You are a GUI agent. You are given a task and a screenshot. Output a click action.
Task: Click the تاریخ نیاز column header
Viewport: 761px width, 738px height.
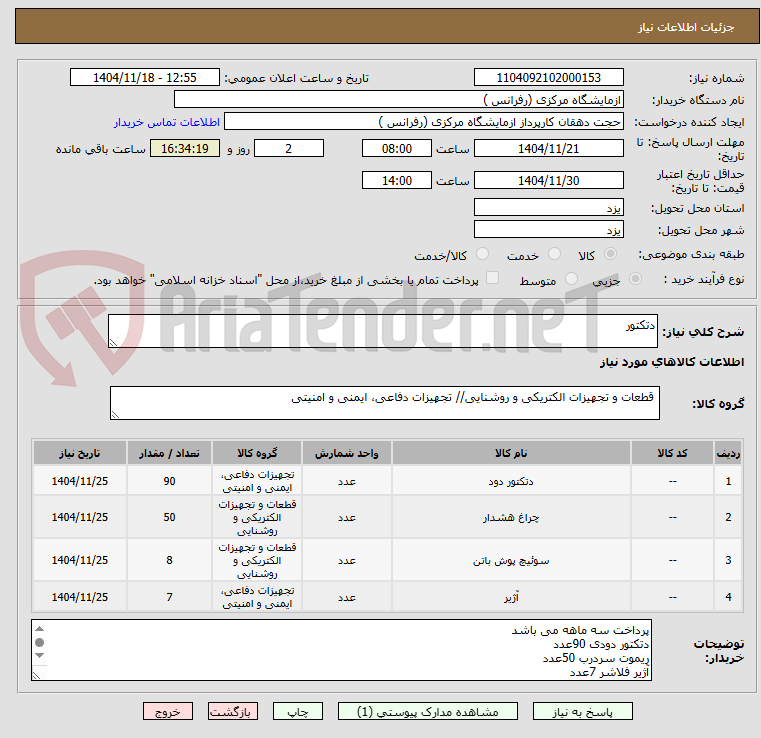point(80,453)
